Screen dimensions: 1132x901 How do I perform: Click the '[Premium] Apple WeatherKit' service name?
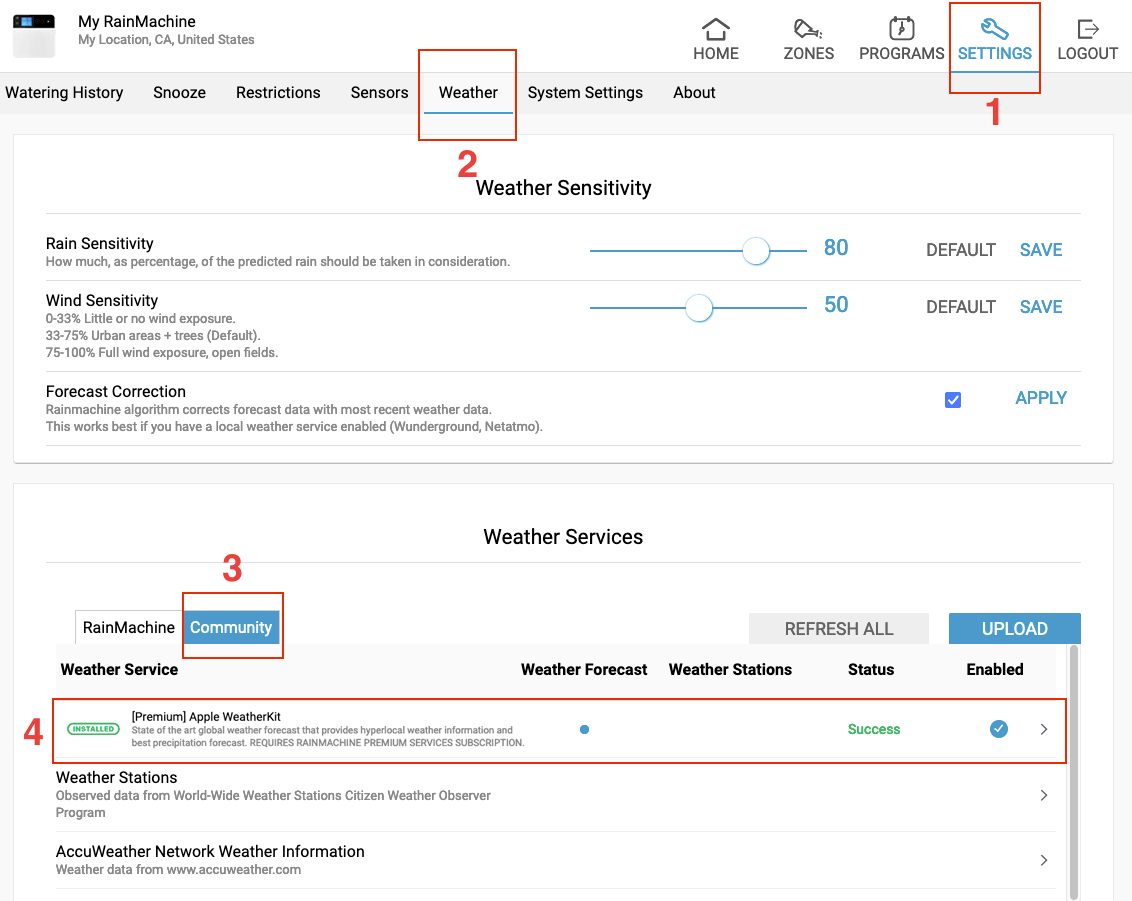(x=206, y=717)
